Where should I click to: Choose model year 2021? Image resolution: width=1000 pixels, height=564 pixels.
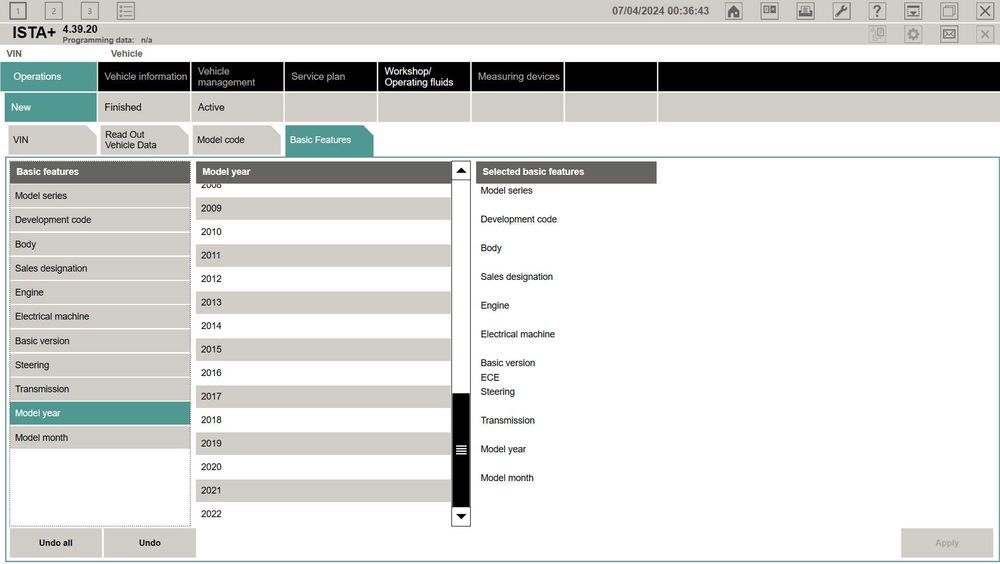click(323, 491)
